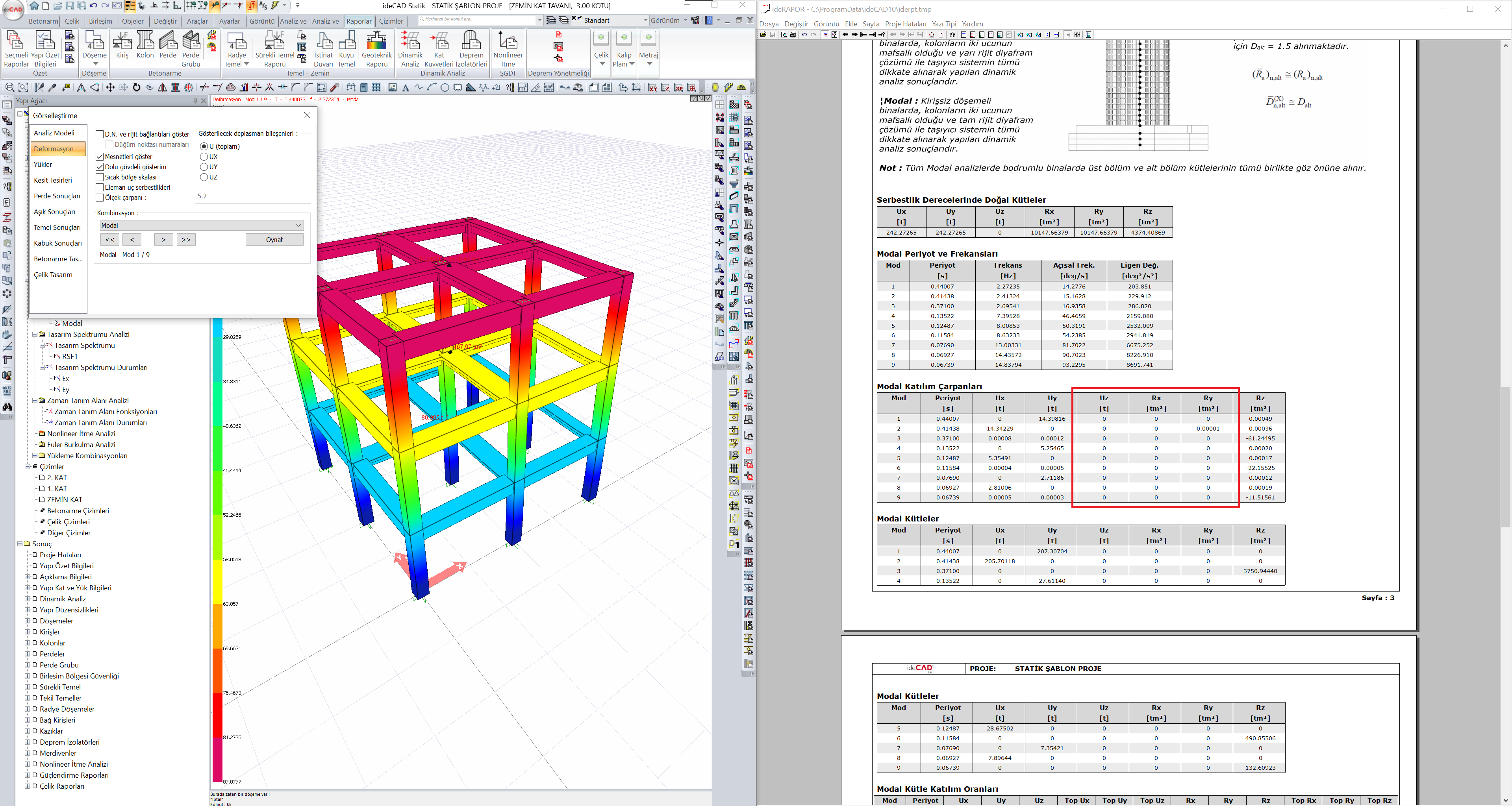Toggle Dolu gövdeli gösterim checkbox
The height and width of the screenshot is (806, 1512).
(x=100, y=167)
